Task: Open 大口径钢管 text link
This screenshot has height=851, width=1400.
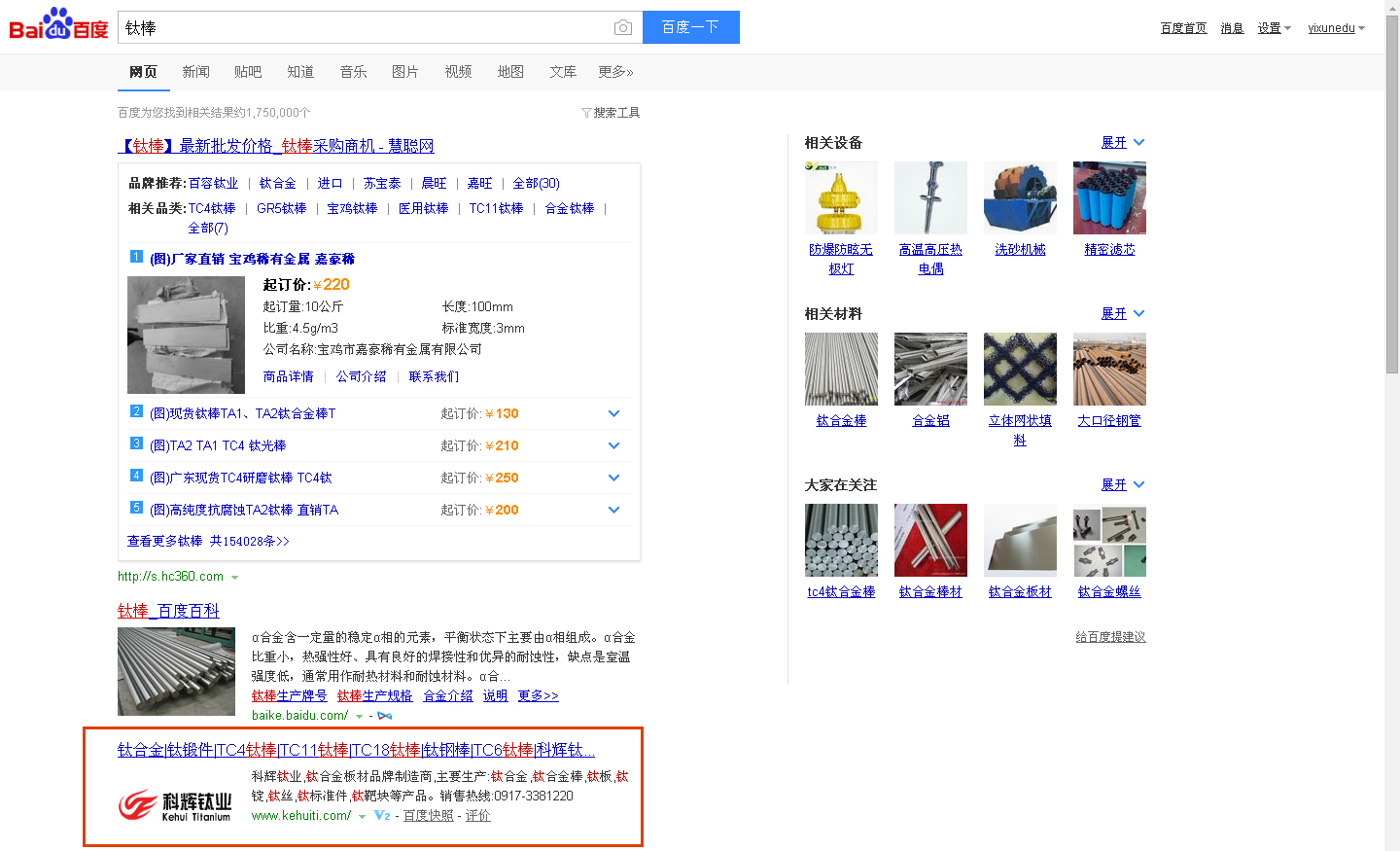Action: [1109, 420]
